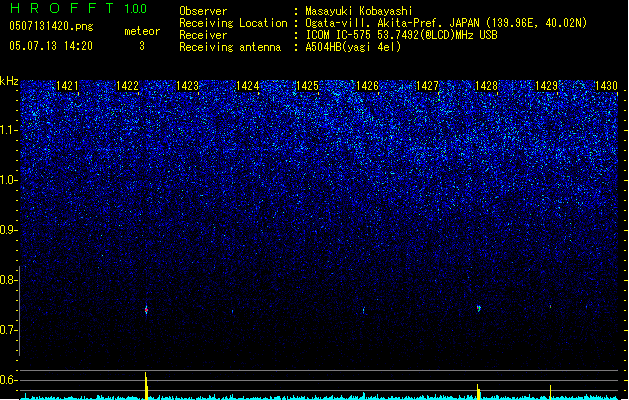The height and width of the screenshot is (400, 629).
Task: Click the 0.6 kHz axis label
Action: (8, 380)
